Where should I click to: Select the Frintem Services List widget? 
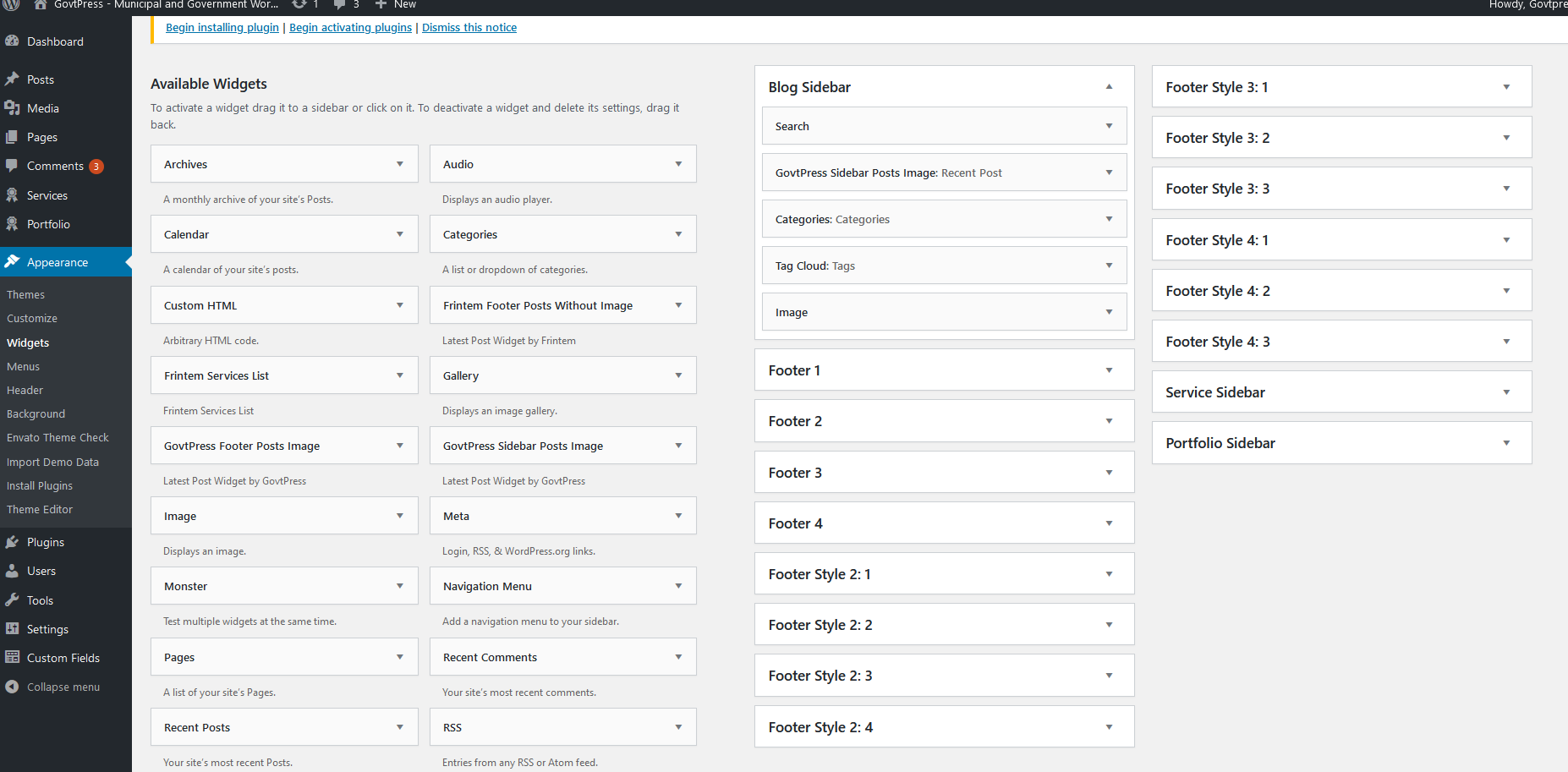[x=284, y=375]
